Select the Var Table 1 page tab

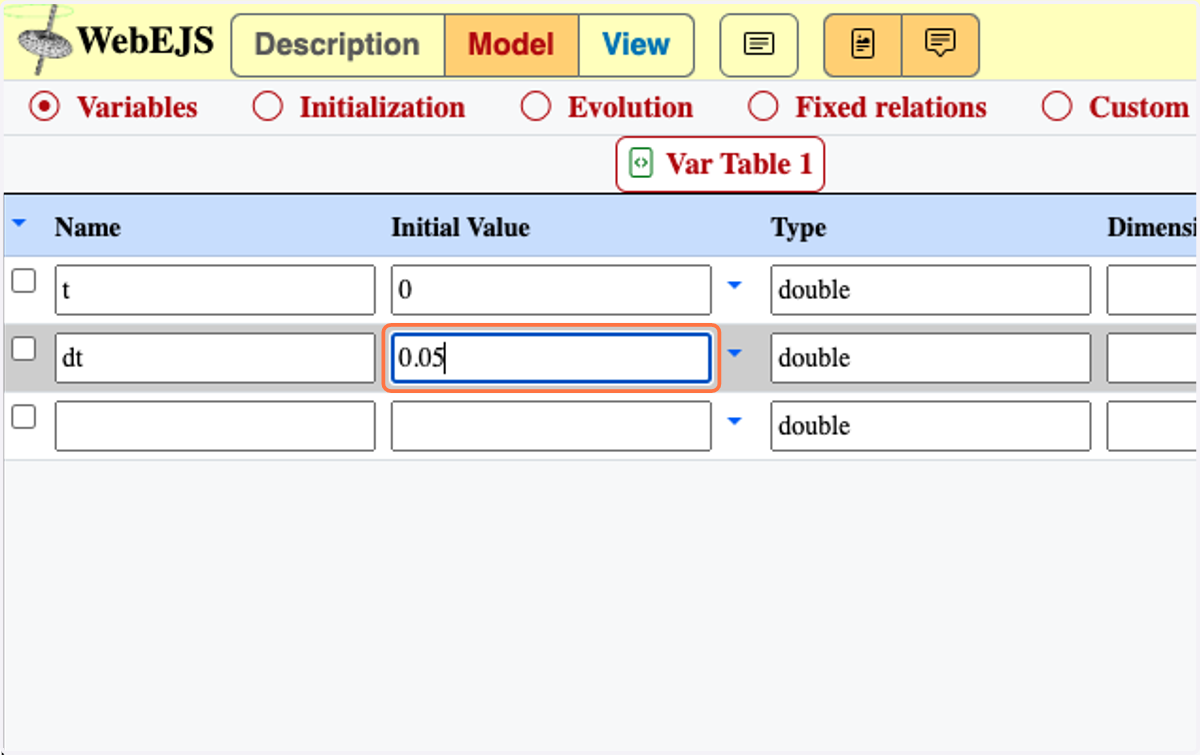pyautogui.click(x=720, y=164)
